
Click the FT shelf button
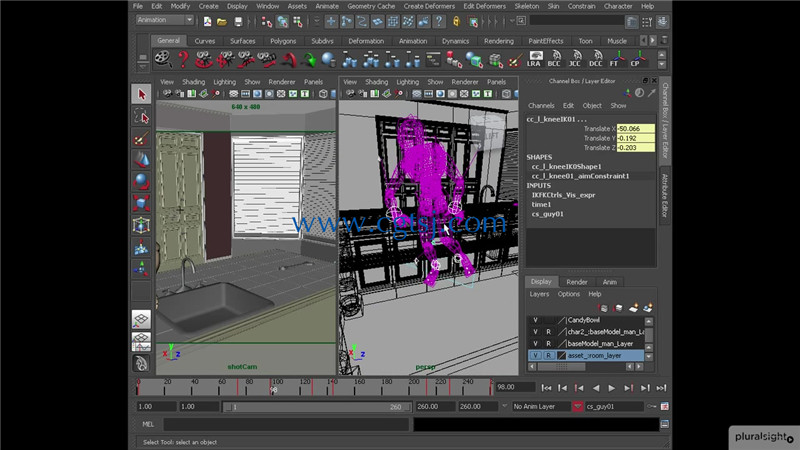[x=616, y=59]
